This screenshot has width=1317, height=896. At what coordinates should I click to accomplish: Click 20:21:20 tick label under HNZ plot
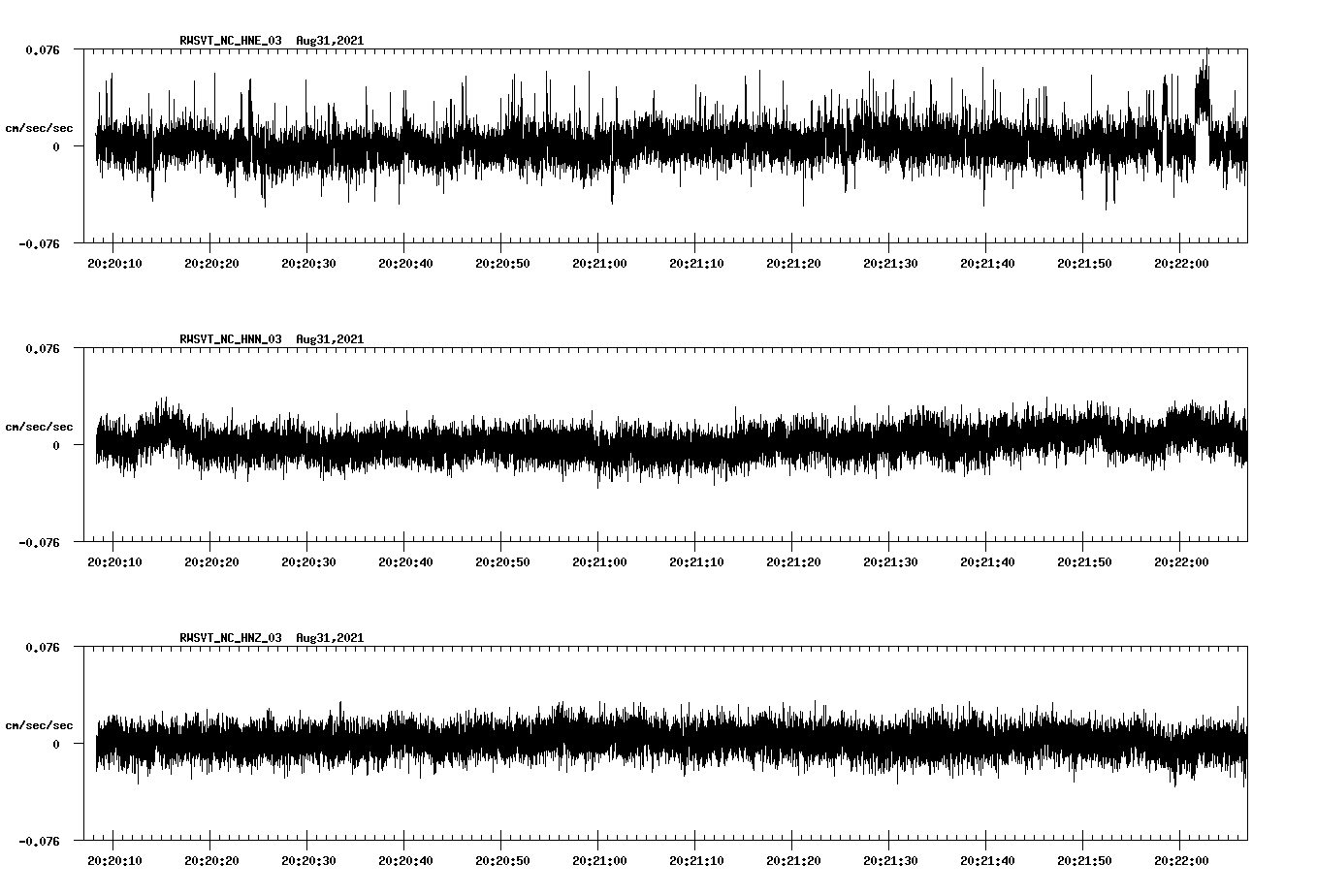point(792,860)
